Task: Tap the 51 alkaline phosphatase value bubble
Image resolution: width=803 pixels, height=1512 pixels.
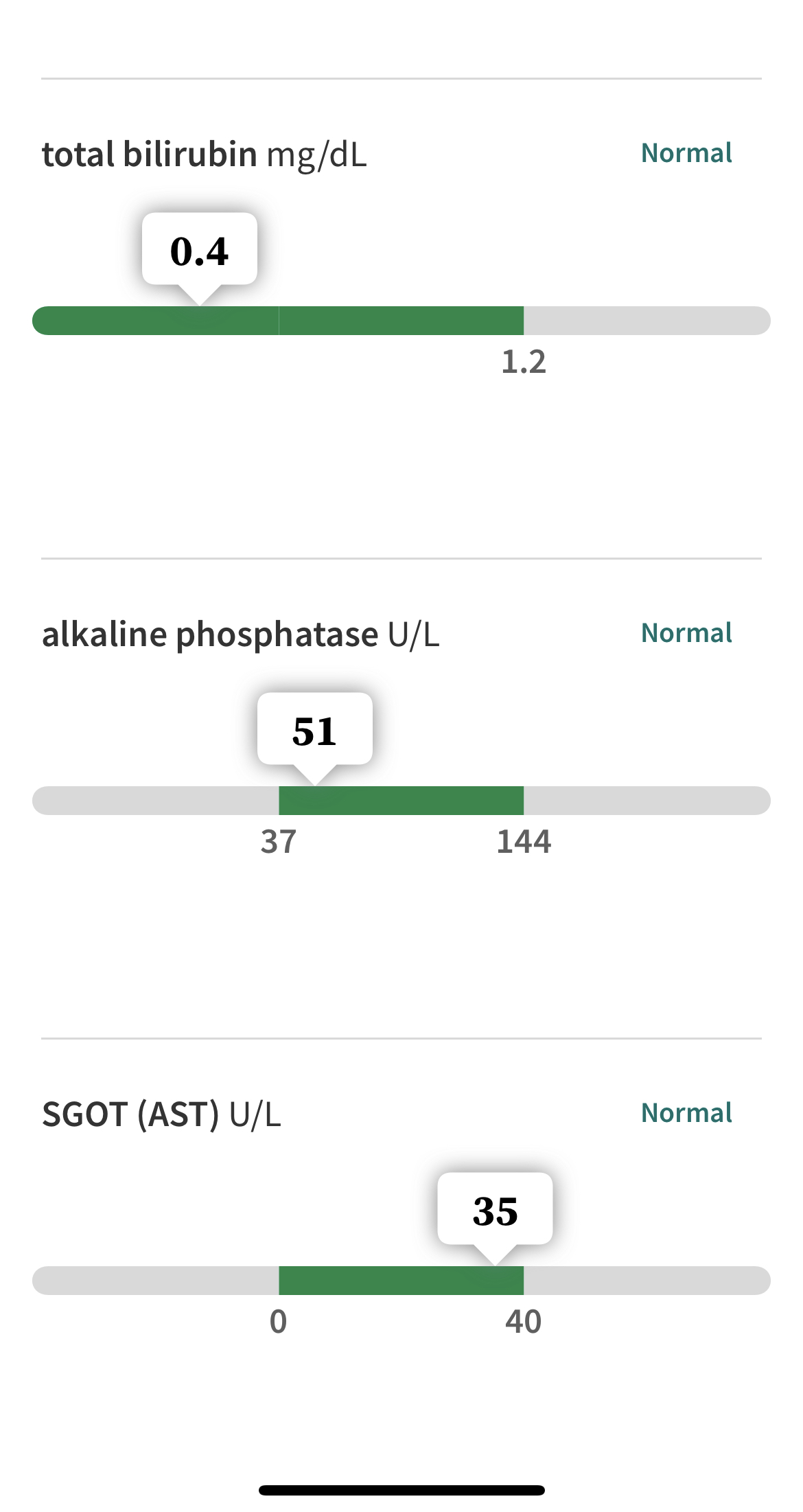Action: point(314,730)
